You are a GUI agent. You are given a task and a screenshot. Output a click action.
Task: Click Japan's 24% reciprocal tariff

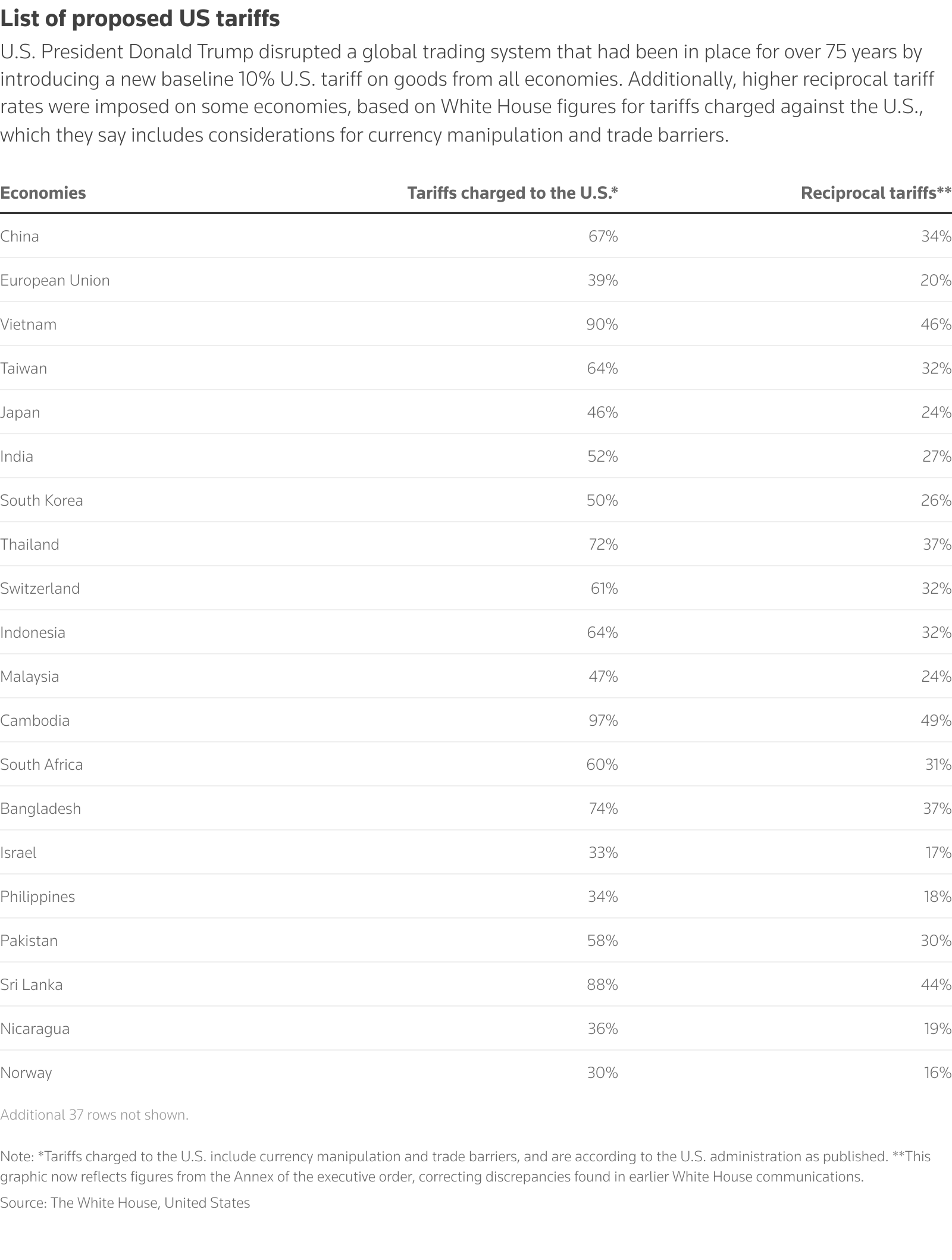936,412
